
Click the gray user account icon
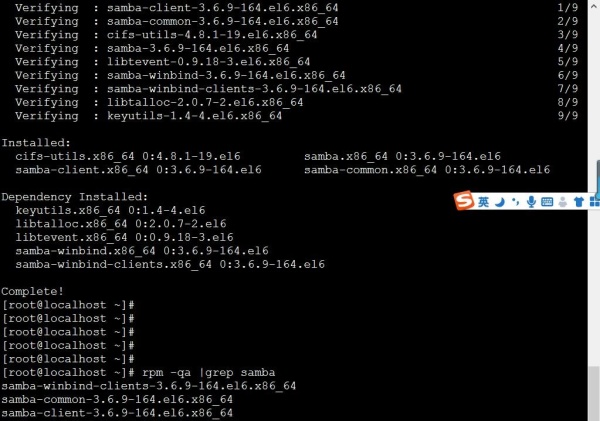(562, 202)
